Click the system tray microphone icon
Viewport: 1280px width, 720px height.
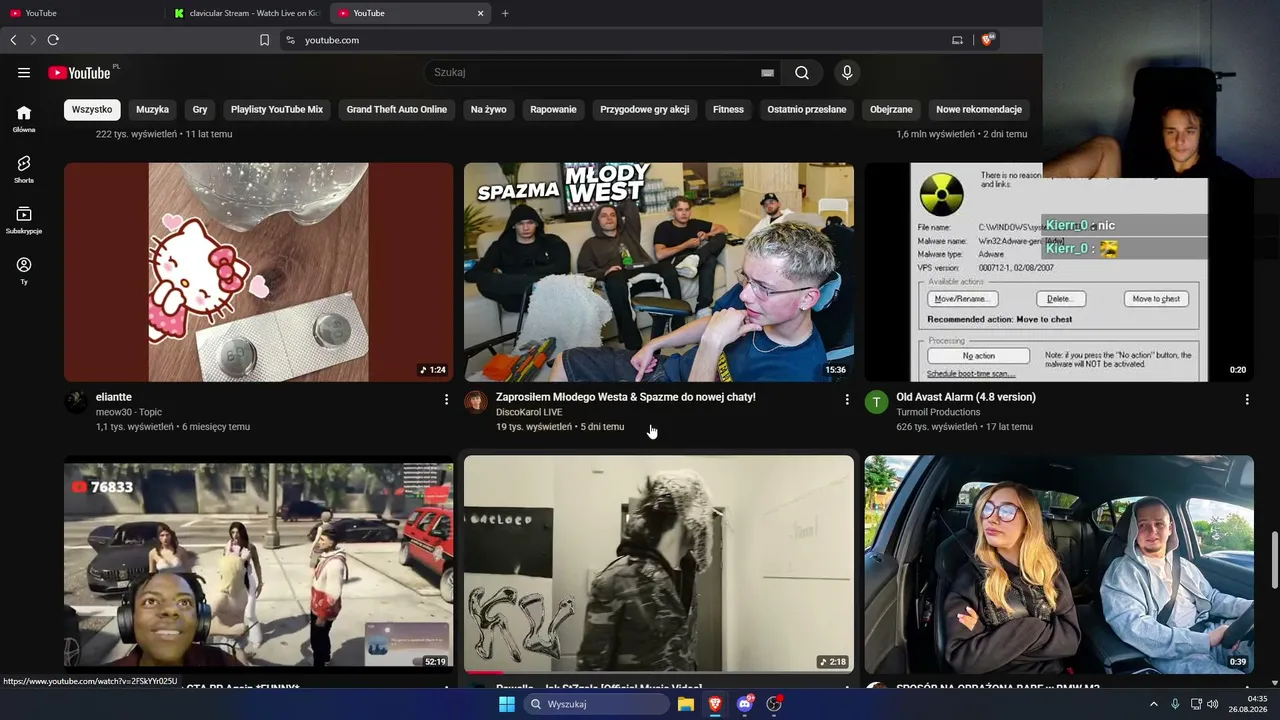(1175, 704)
